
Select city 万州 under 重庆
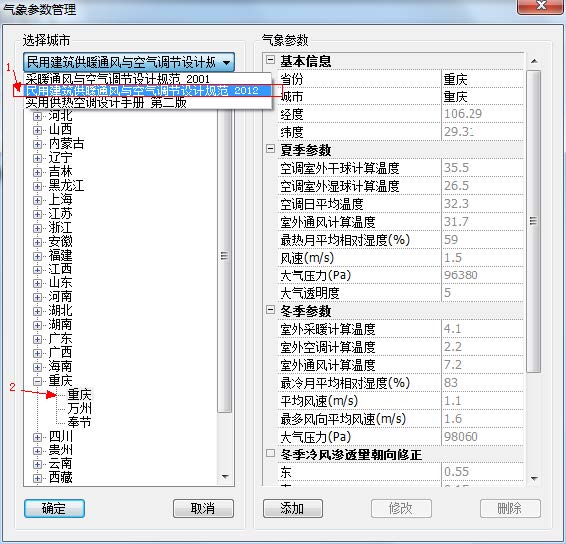79,408
